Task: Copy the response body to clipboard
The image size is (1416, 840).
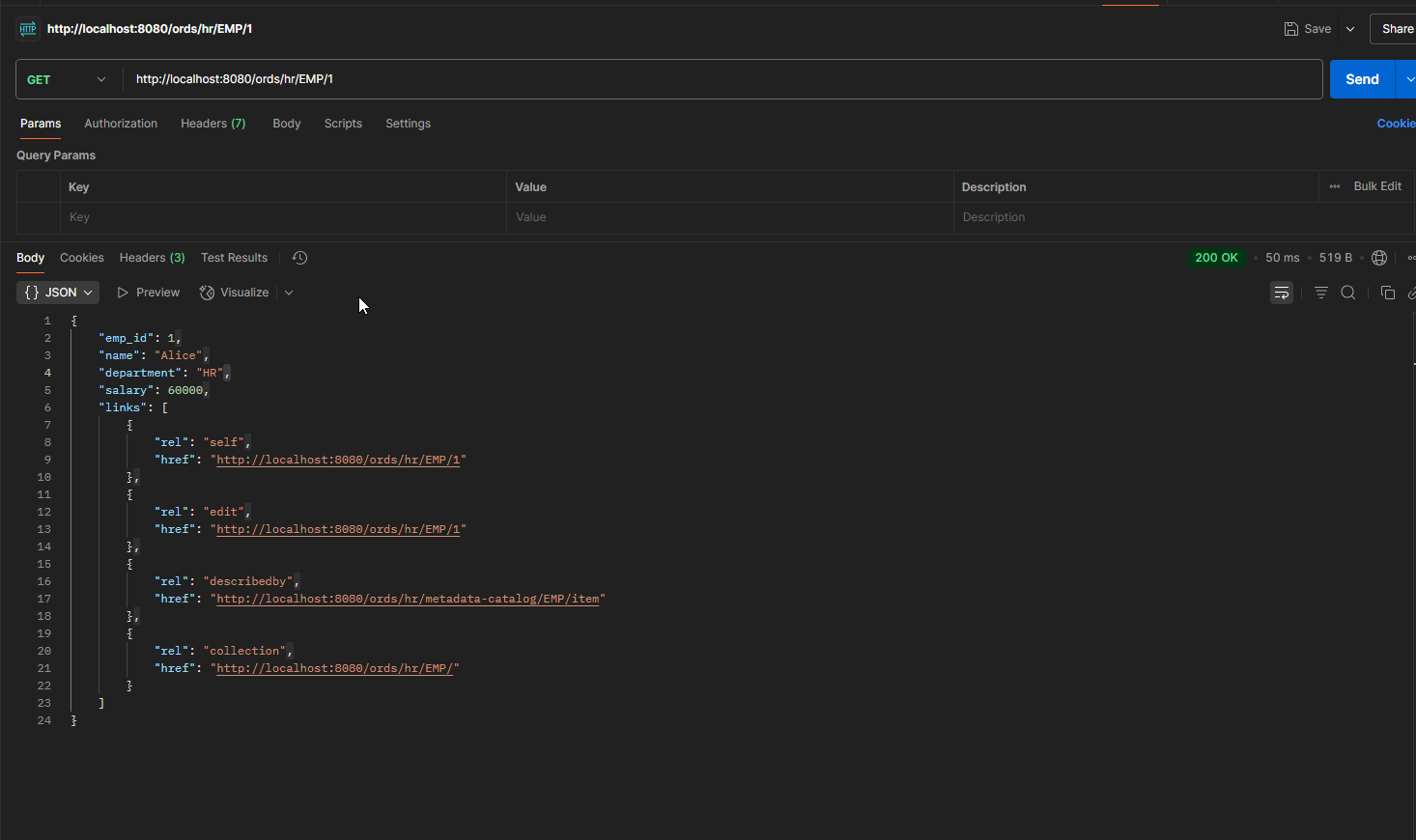Action: click(x=1388, y=293)
